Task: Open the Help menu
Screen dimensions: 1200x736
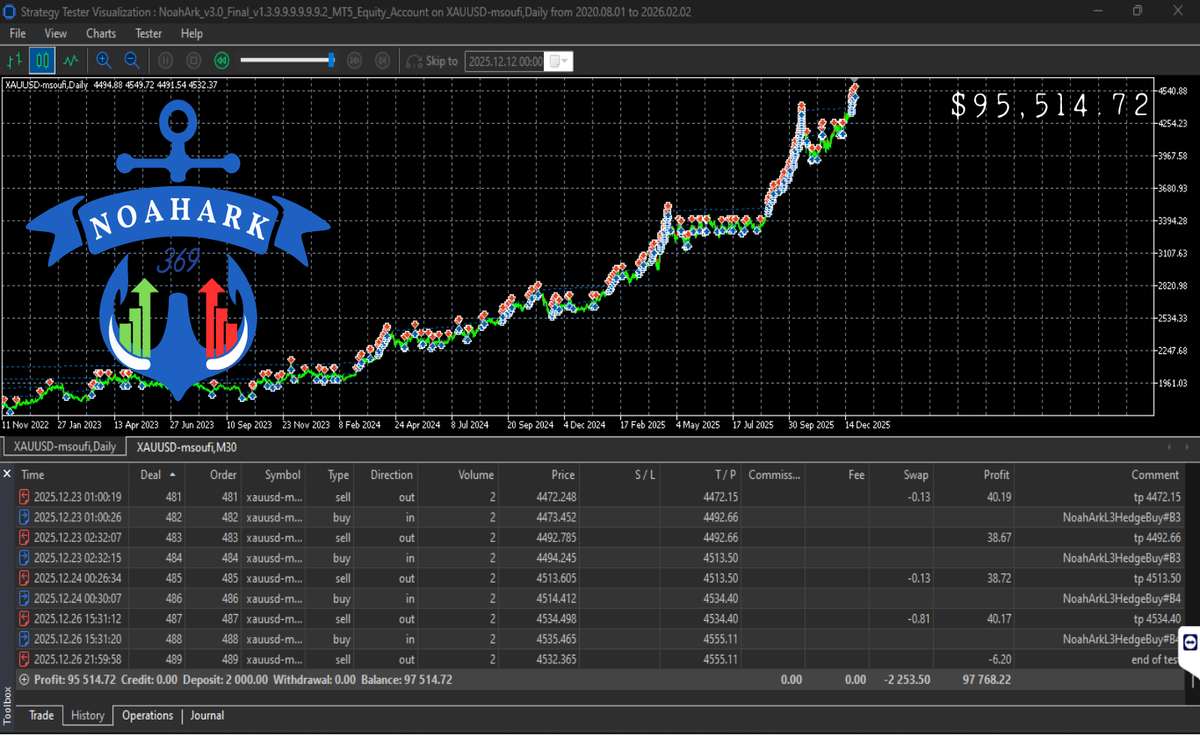Action: (x=192, y=33)
